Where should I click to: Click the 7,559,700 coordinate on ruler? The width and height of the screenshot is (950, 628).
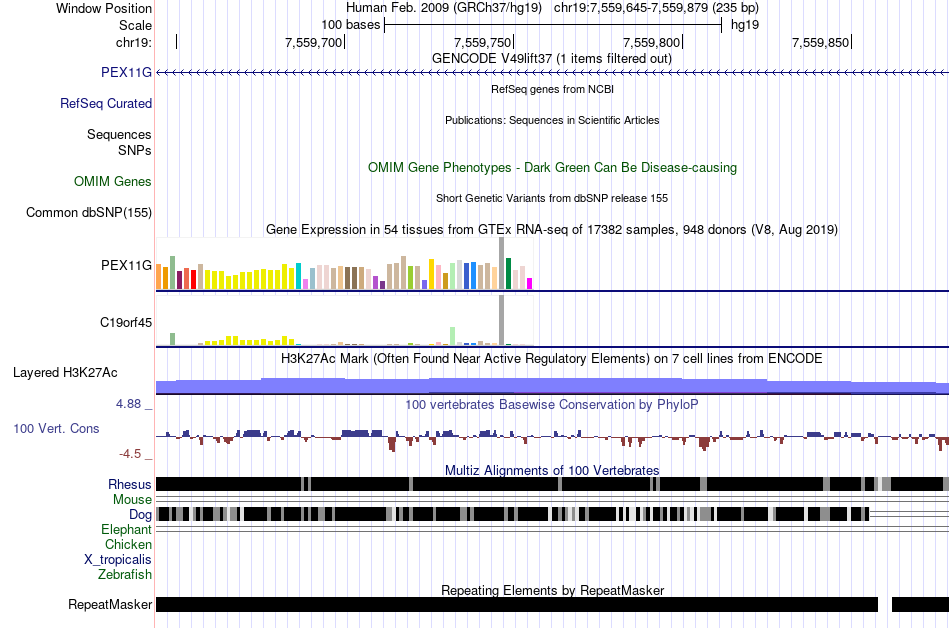click(313, 42)
